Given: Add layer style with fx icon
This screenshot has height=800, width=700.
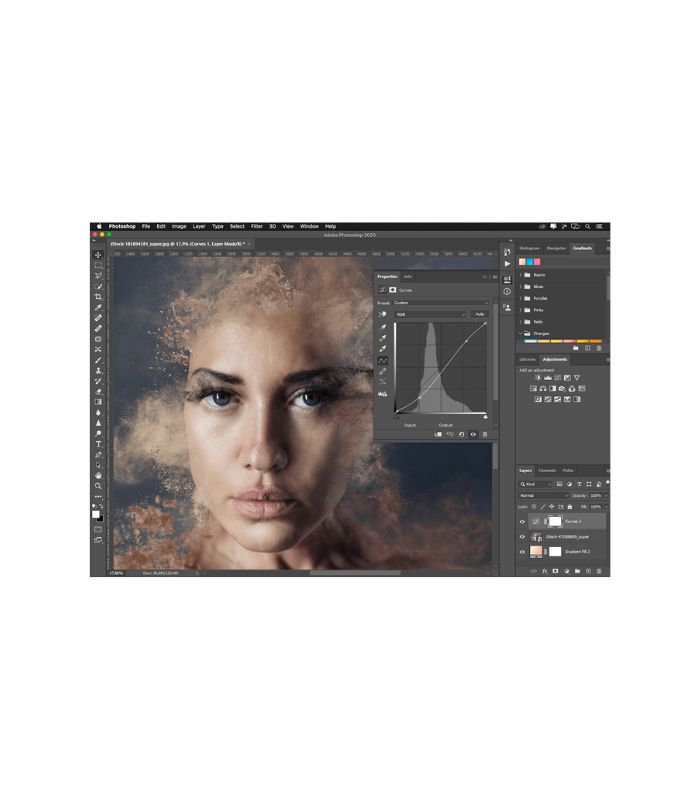Looking at the screenshot, I should [x=544, y=571].
